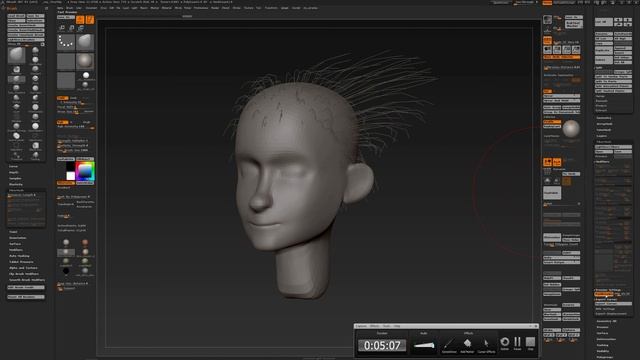Toggle the orange color mode button above Rgb Intensity
Viewport: 640px width, 360px height.
tap(62, 122)
